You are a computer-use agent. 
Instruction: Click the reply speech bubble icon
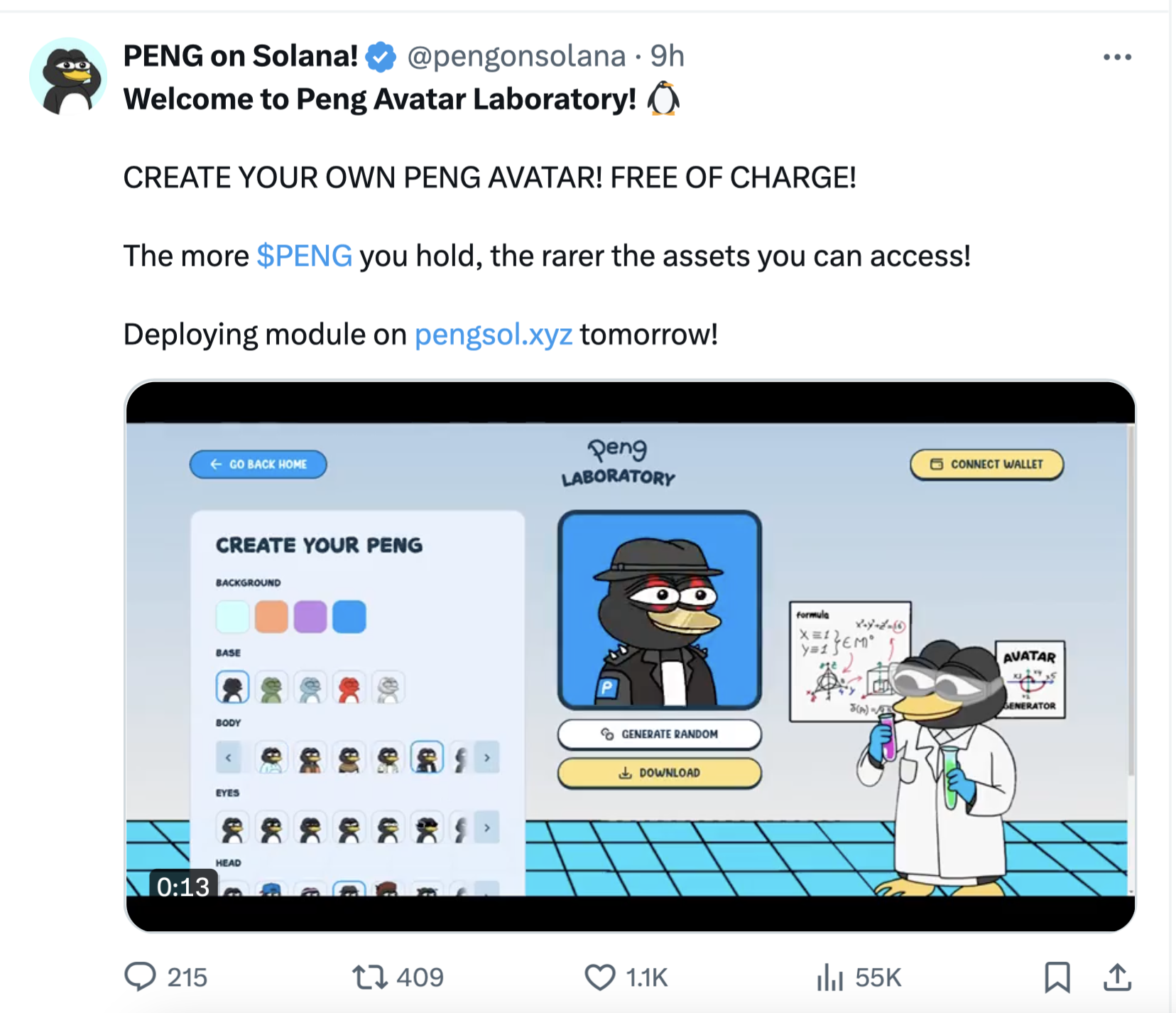[140, 977]
